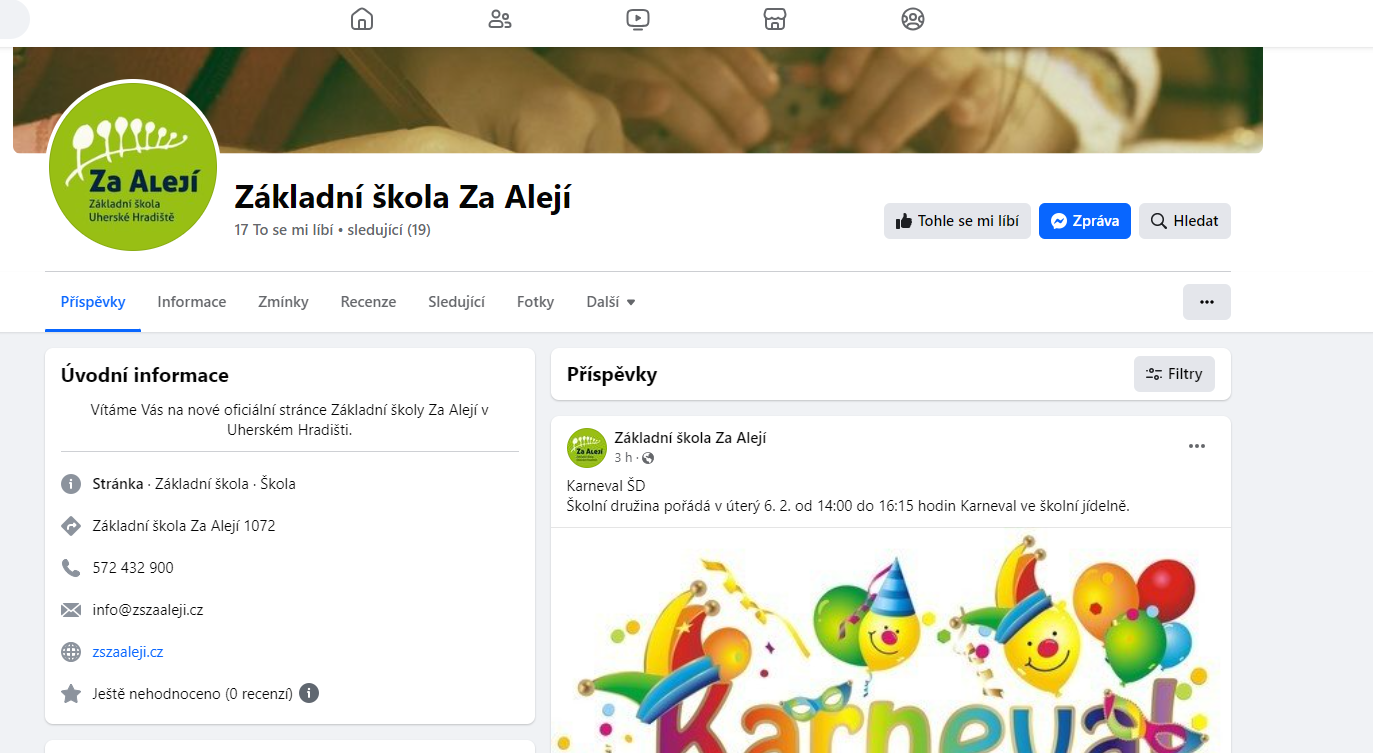The width and height of the screenshot is (1373, 753).
Task: Open the Friends icon in top navigation
Action: (x=500, y=19)
